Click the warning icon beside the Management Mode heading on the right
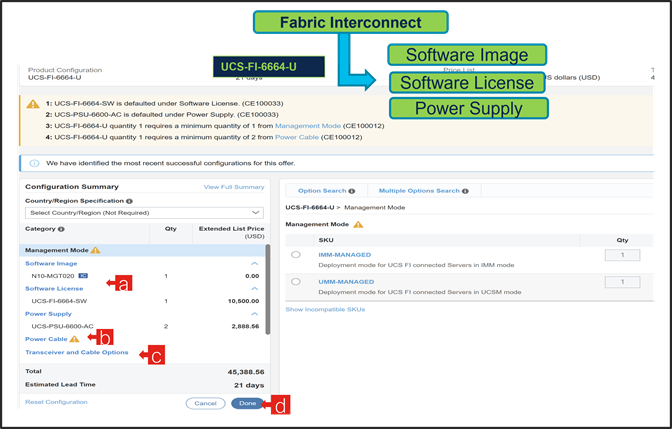 tap(358, 225)
